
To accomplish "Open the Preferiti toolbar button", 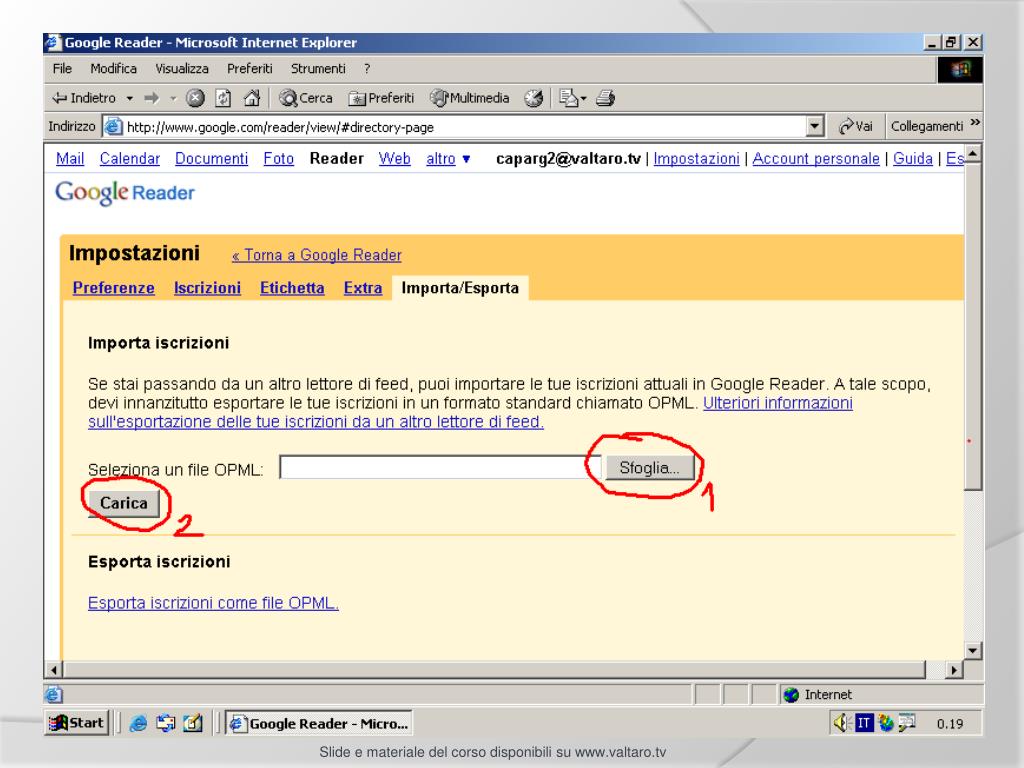I will click(x=381, y=98).
